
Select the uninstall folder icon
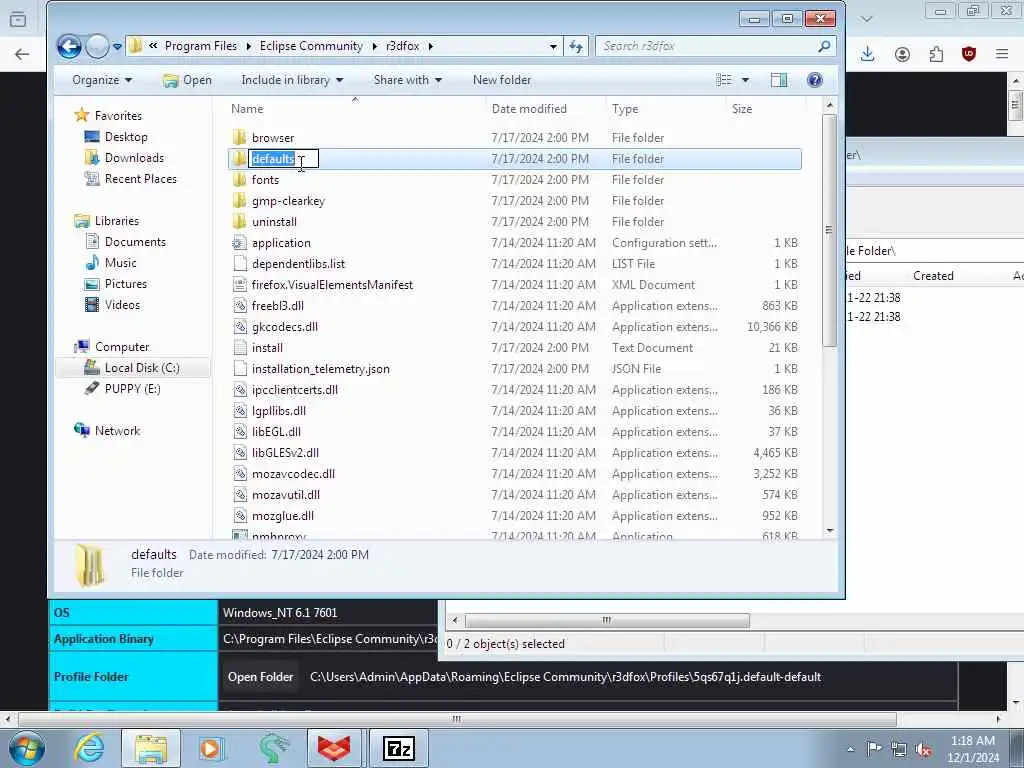click(x=240, y=221)
